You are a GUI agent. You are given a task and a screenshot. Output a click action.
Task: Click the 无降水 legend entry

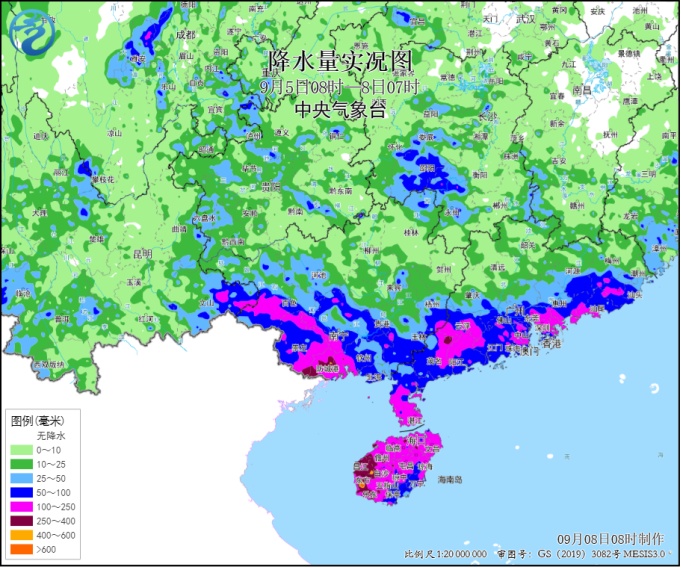pos(50,436)
